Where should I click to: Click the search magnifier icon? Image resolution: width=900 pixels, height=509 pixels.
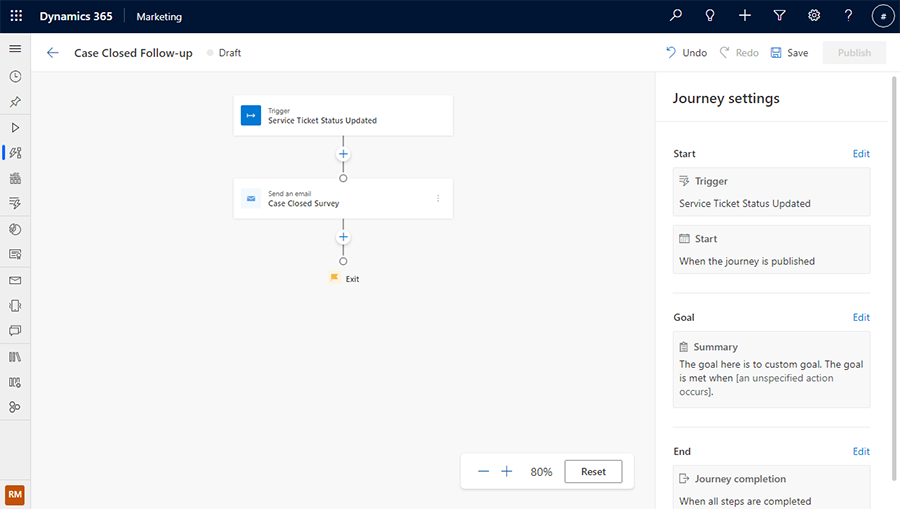point(676,16)
